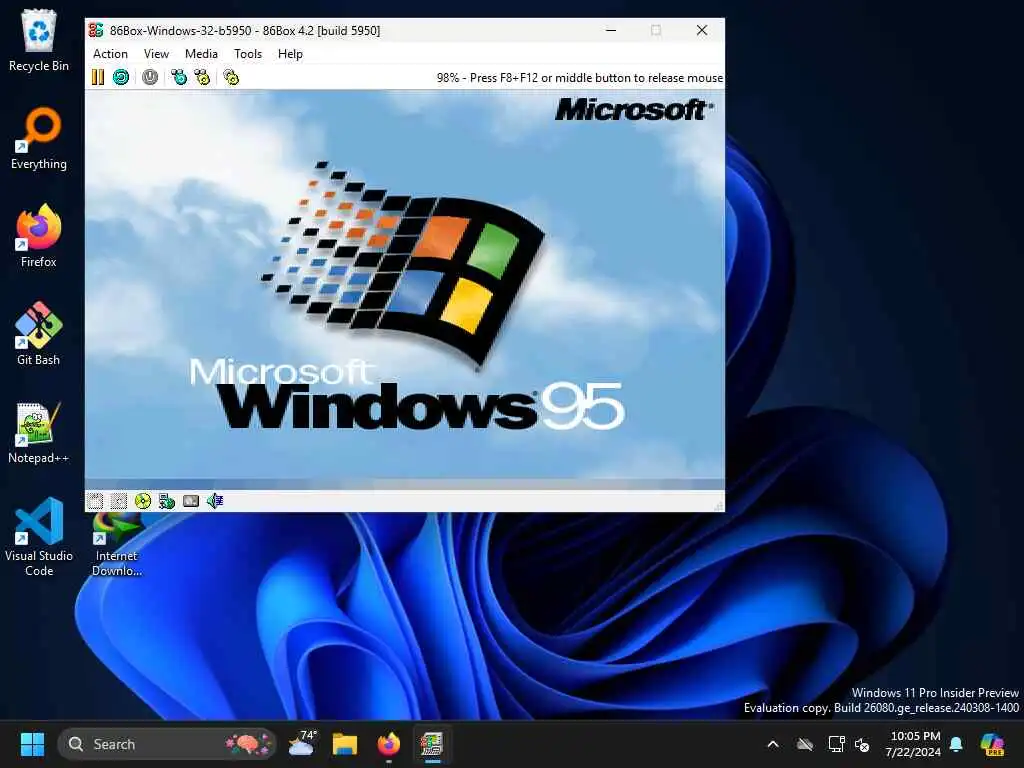Click the search highlights brain icon
1024x768 pixels.
coord(248,744)
